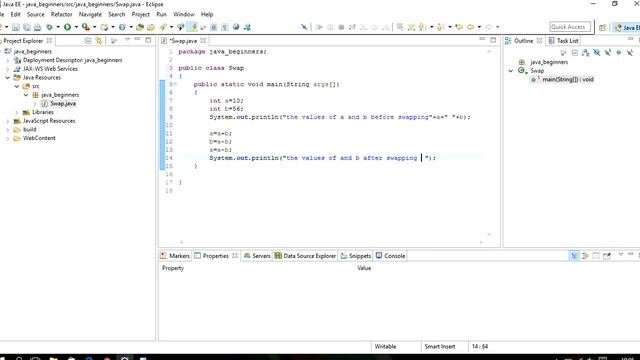Toggle Sort in the Outline toolbar
The image size is (640, 360).
[x=586, y=53]
